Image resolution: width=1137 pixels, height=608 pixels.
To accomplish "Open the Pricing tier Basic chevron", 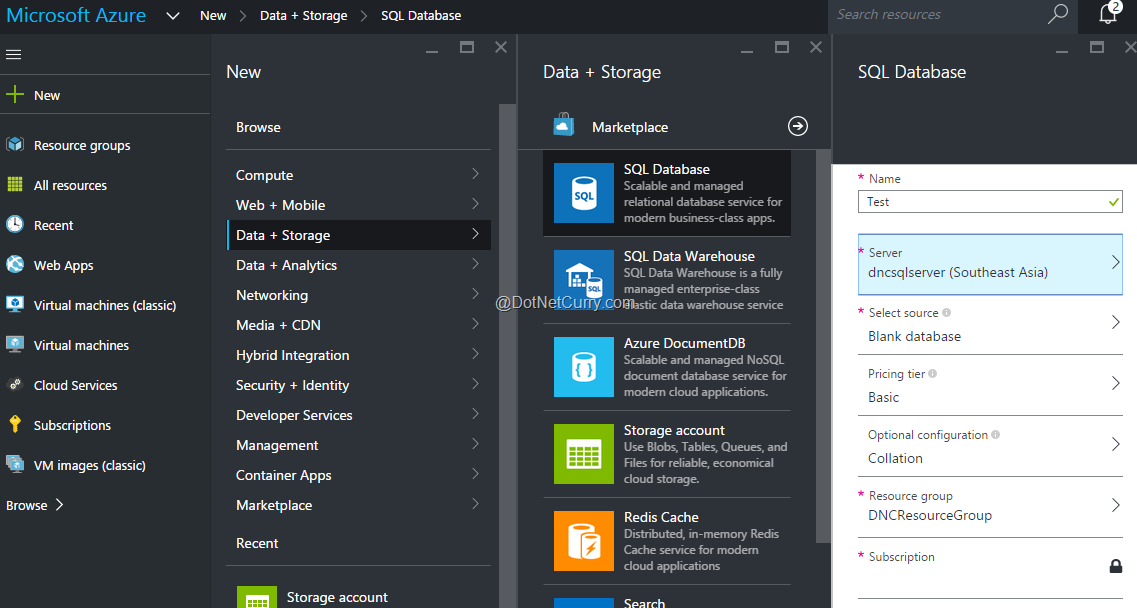I will click(x=1115, y=384).
